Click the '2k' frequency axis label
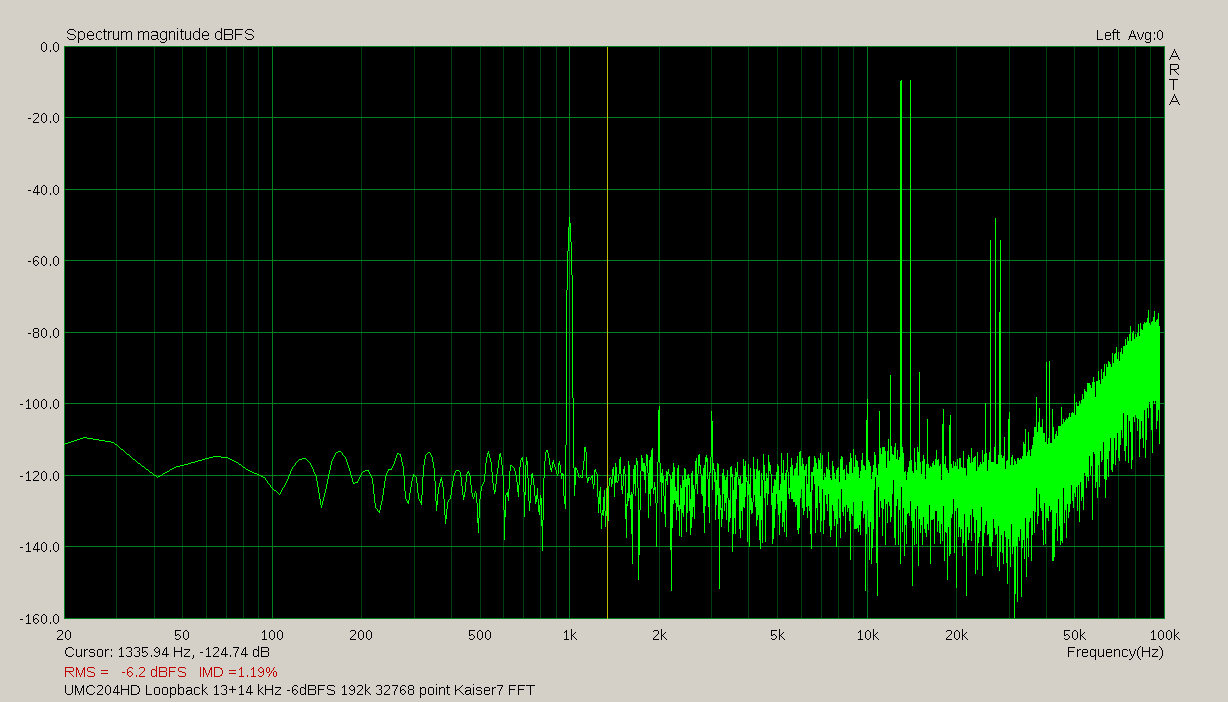This screenshot has height=702, width=1228. click(x=659, y=635)
